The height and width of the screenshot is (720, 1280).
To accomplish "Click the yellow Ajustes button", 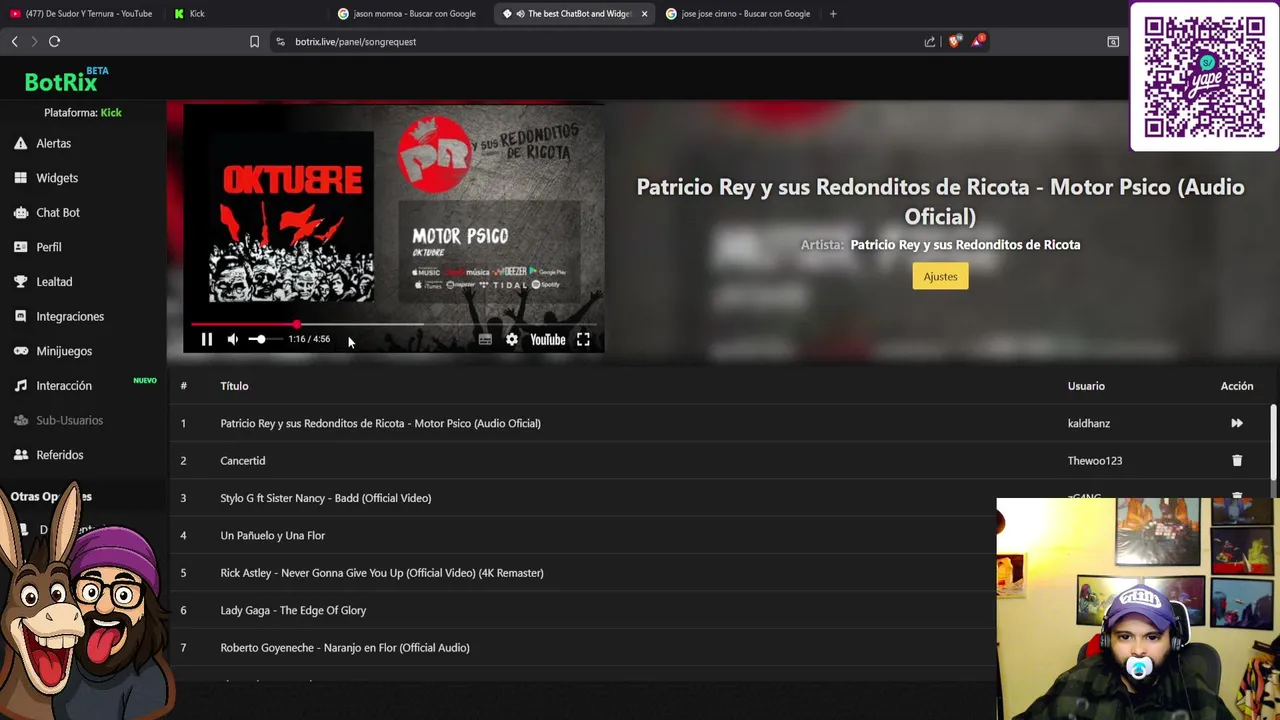I will 940,277.
